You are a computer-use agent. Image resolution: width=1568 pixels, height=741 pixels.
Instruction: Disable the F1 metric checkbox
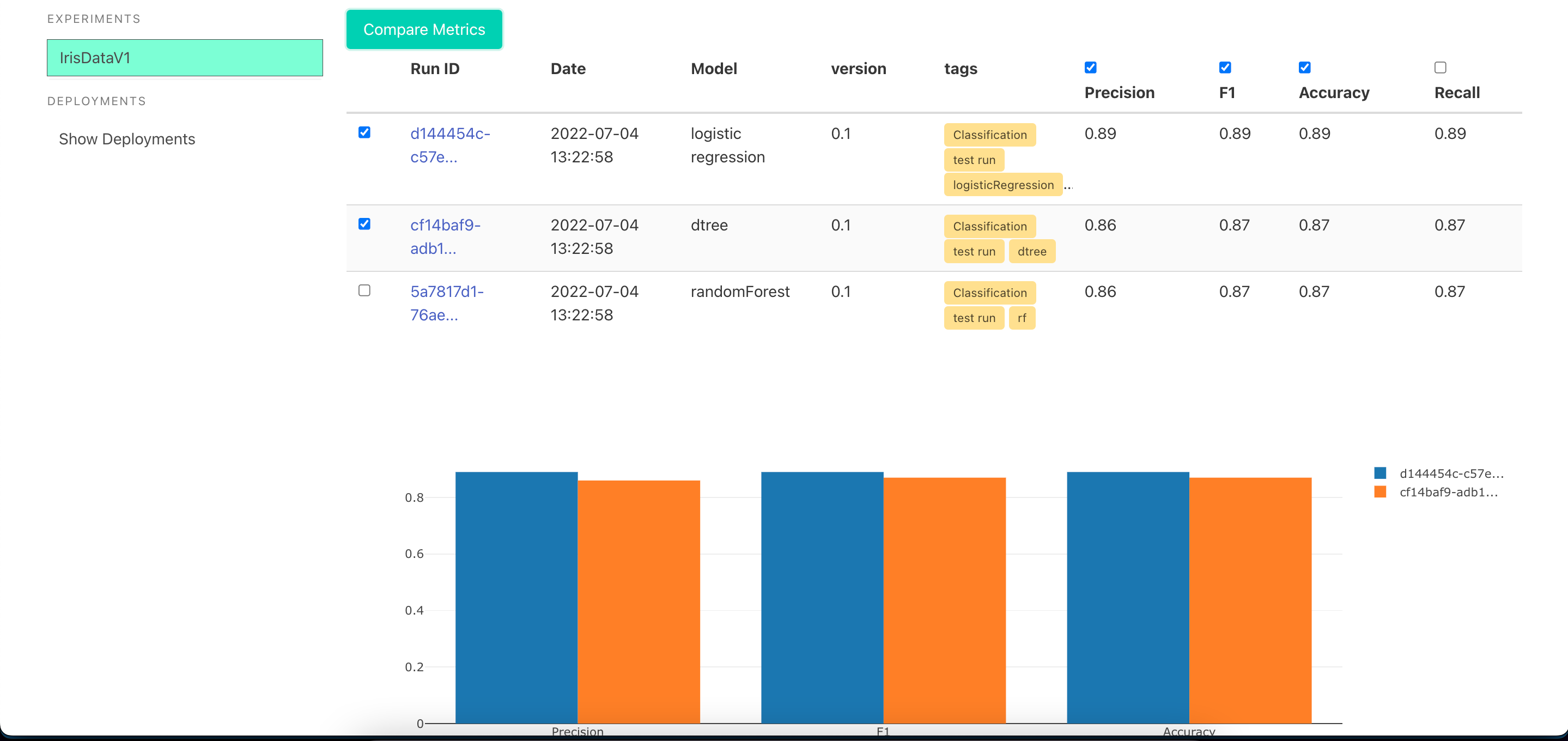1225,68
